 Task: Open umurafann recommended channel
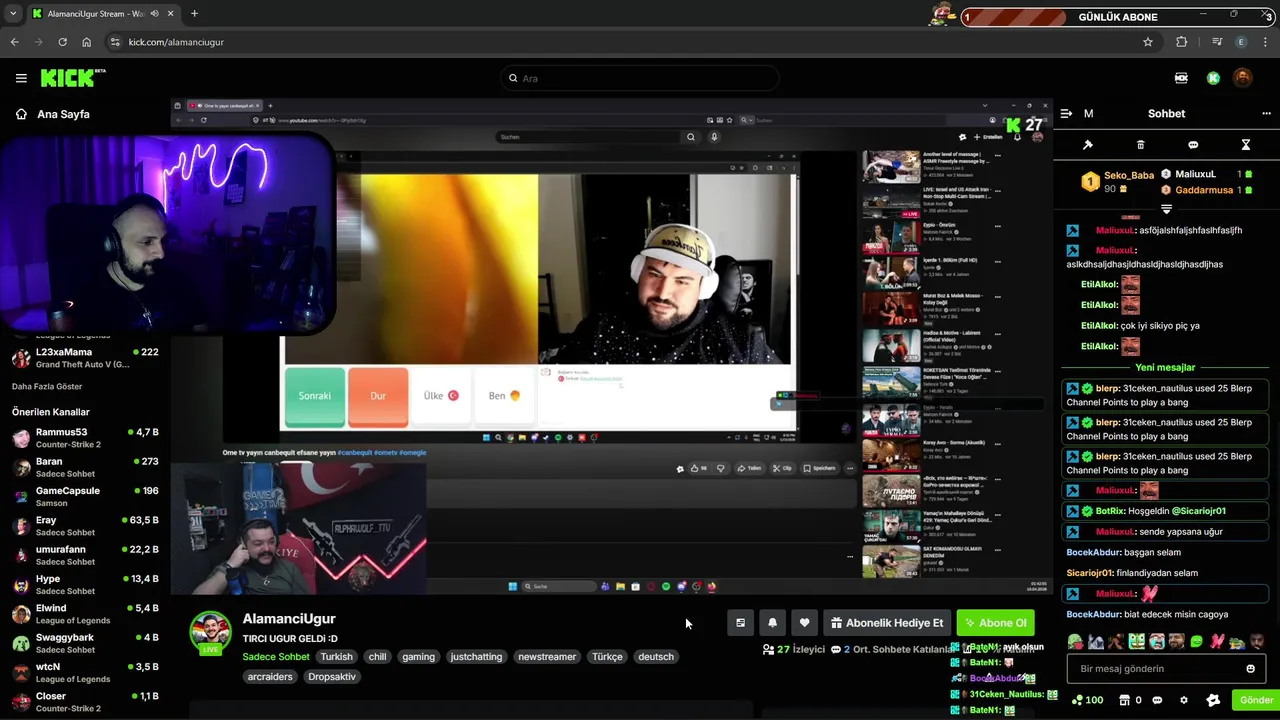pos(85,555)
